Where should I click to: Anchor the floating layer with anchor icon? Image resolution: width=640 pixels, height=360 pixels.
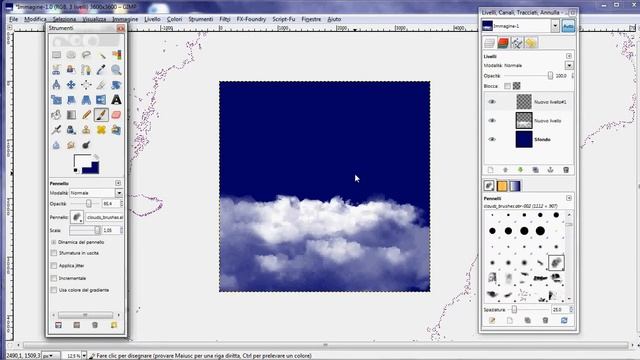[x=550, y=170]
